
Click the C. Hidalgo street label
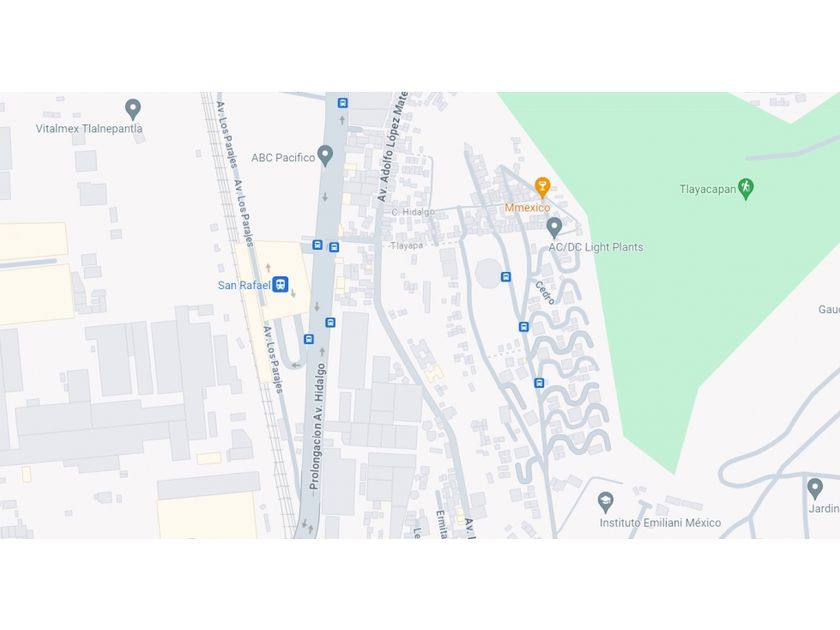pos(412,212)
